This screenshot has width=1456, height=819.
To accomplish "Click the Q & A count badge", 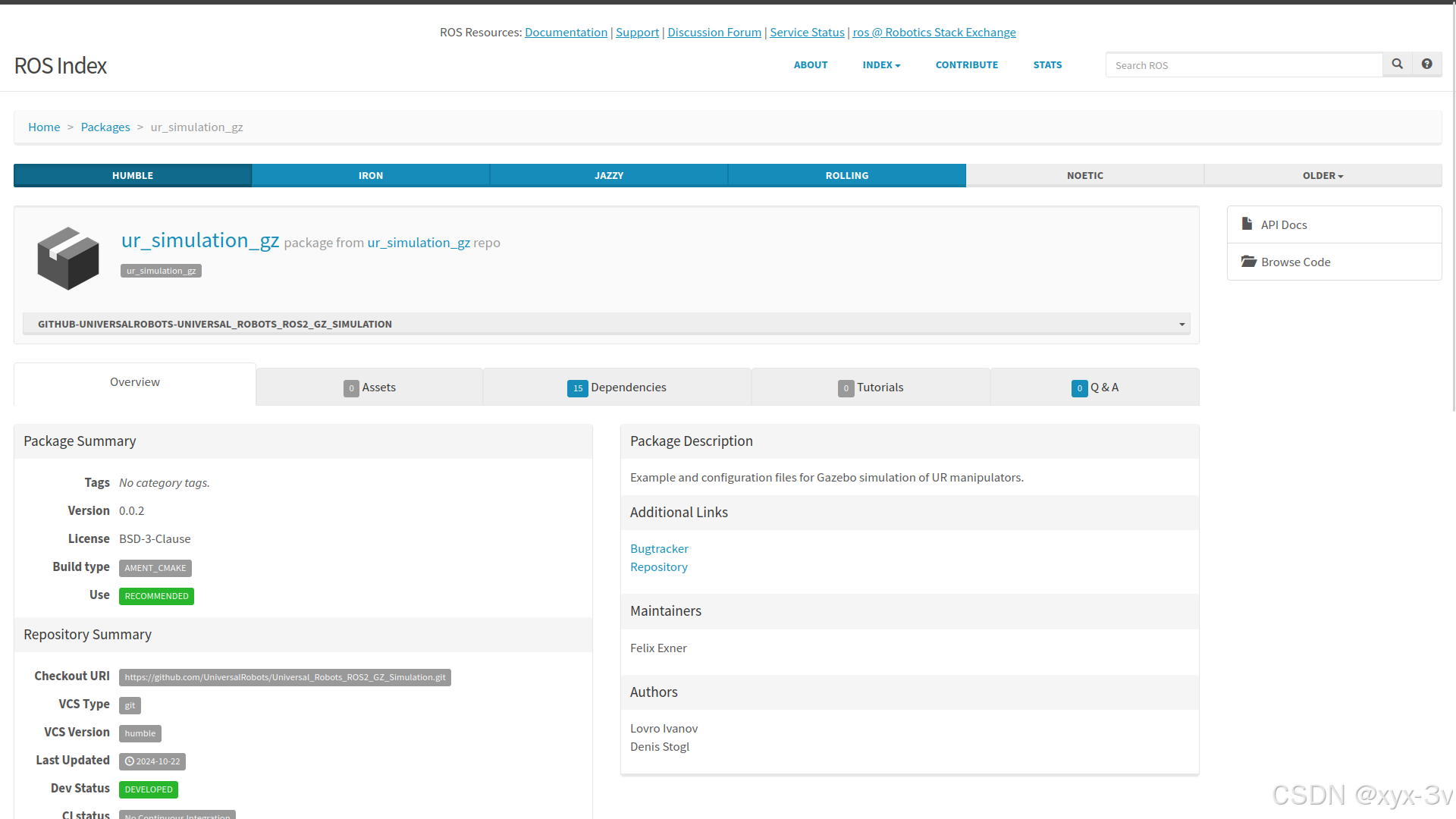I will pos(1079,388).
